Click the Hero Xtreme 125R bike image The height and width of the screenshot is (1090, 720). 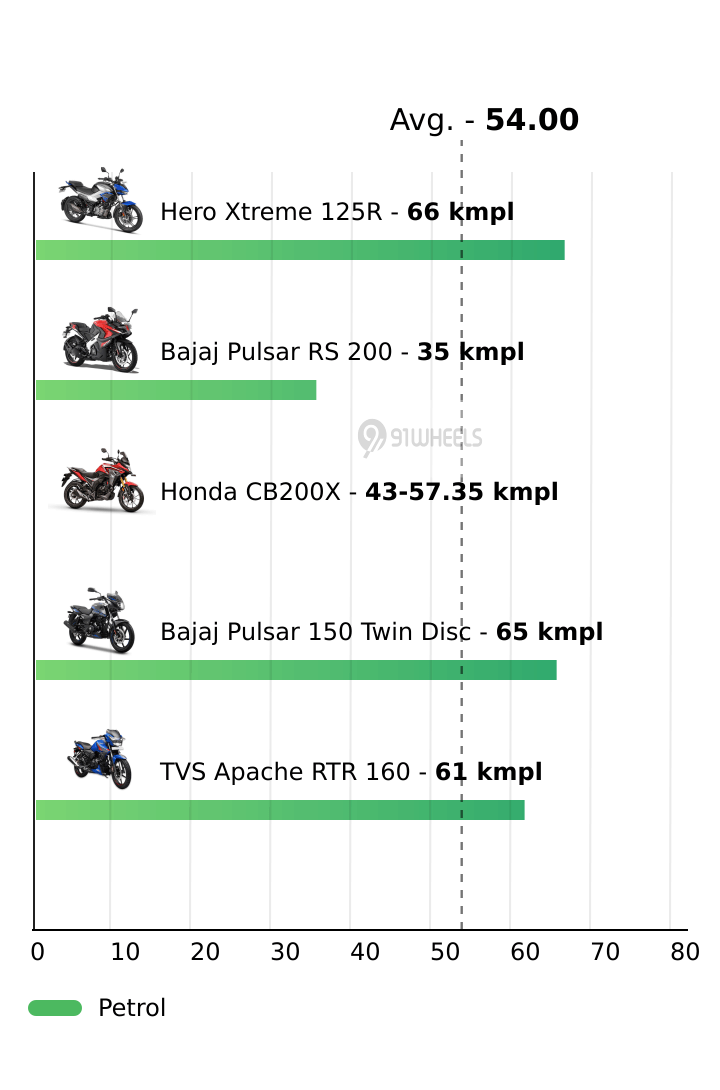pyautogui.click(x=100, y=201)
